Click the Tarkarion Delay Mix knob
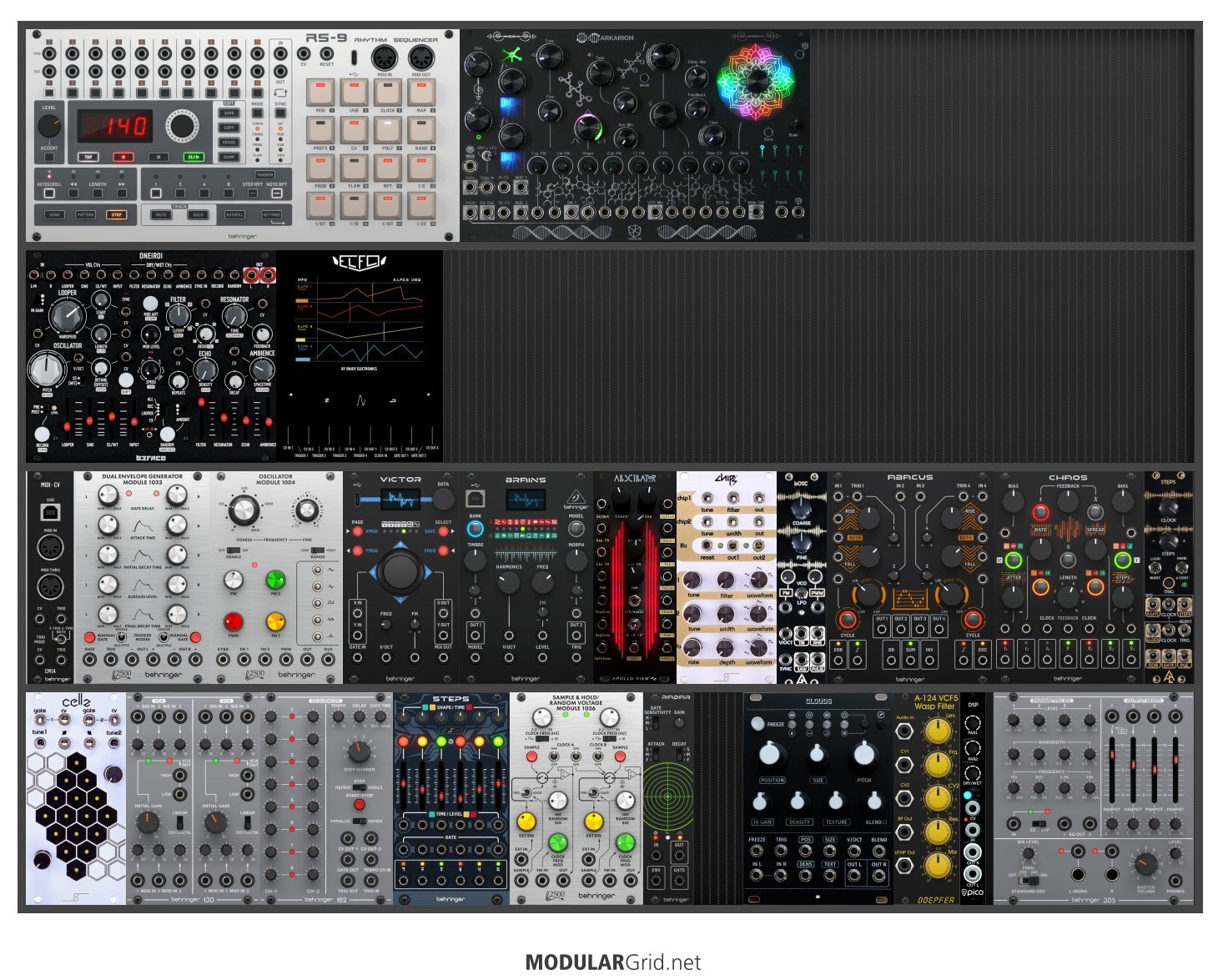The width and height of the screenshot is (1228, 980). click(x=697, y=78)
